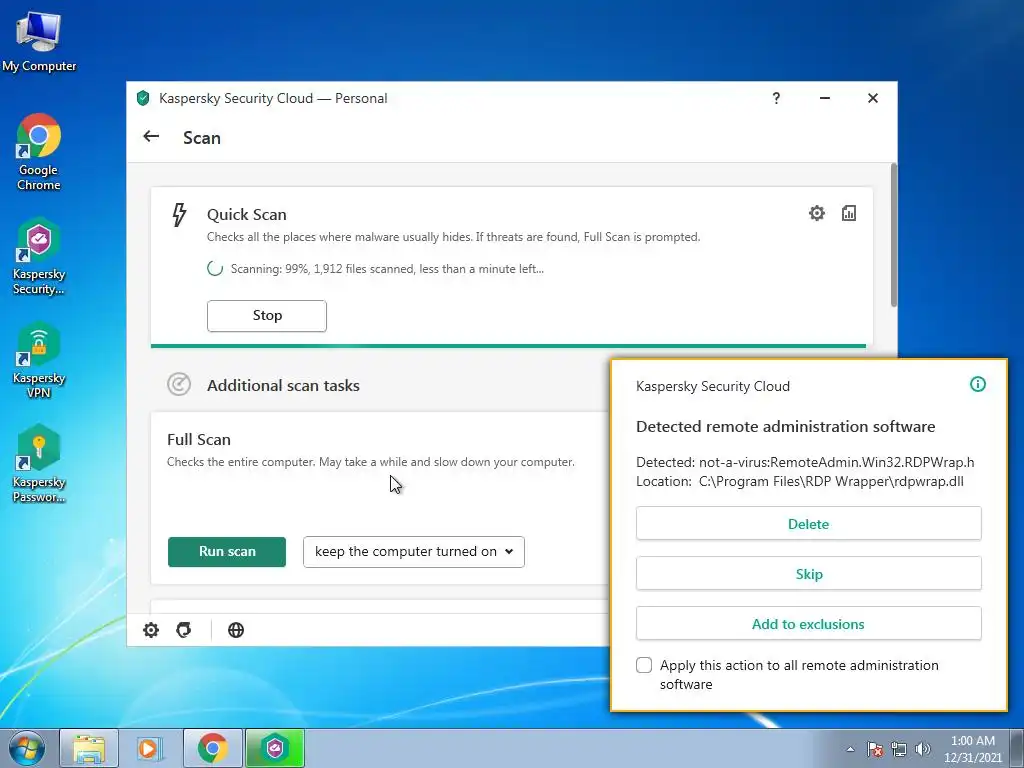1024x768 pixels.
Task: Start the Full Scan with Run scan
Action: pos(227,551)
